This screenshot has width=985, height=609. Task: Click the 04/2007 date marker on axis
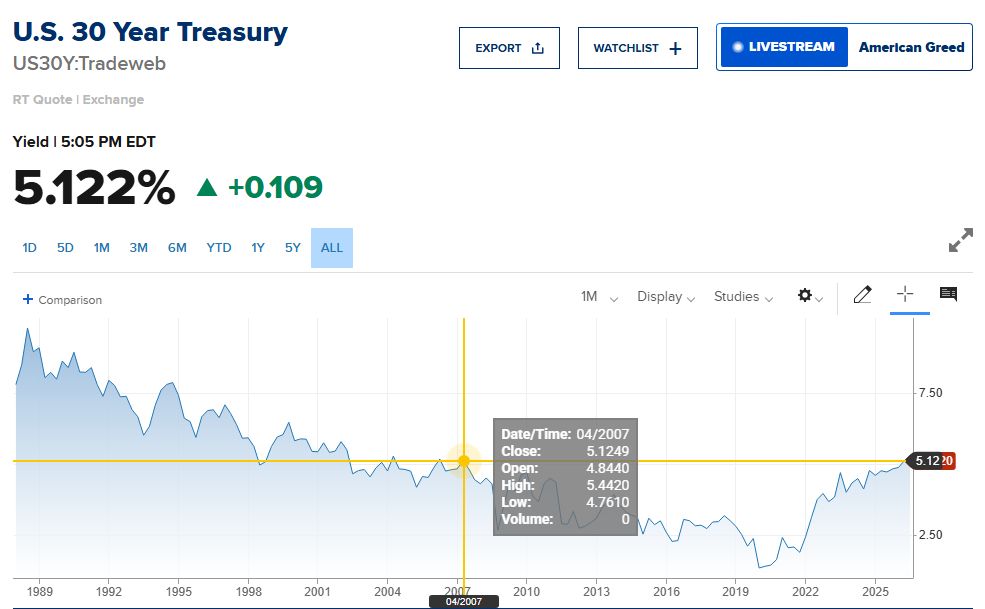point(464,601)
